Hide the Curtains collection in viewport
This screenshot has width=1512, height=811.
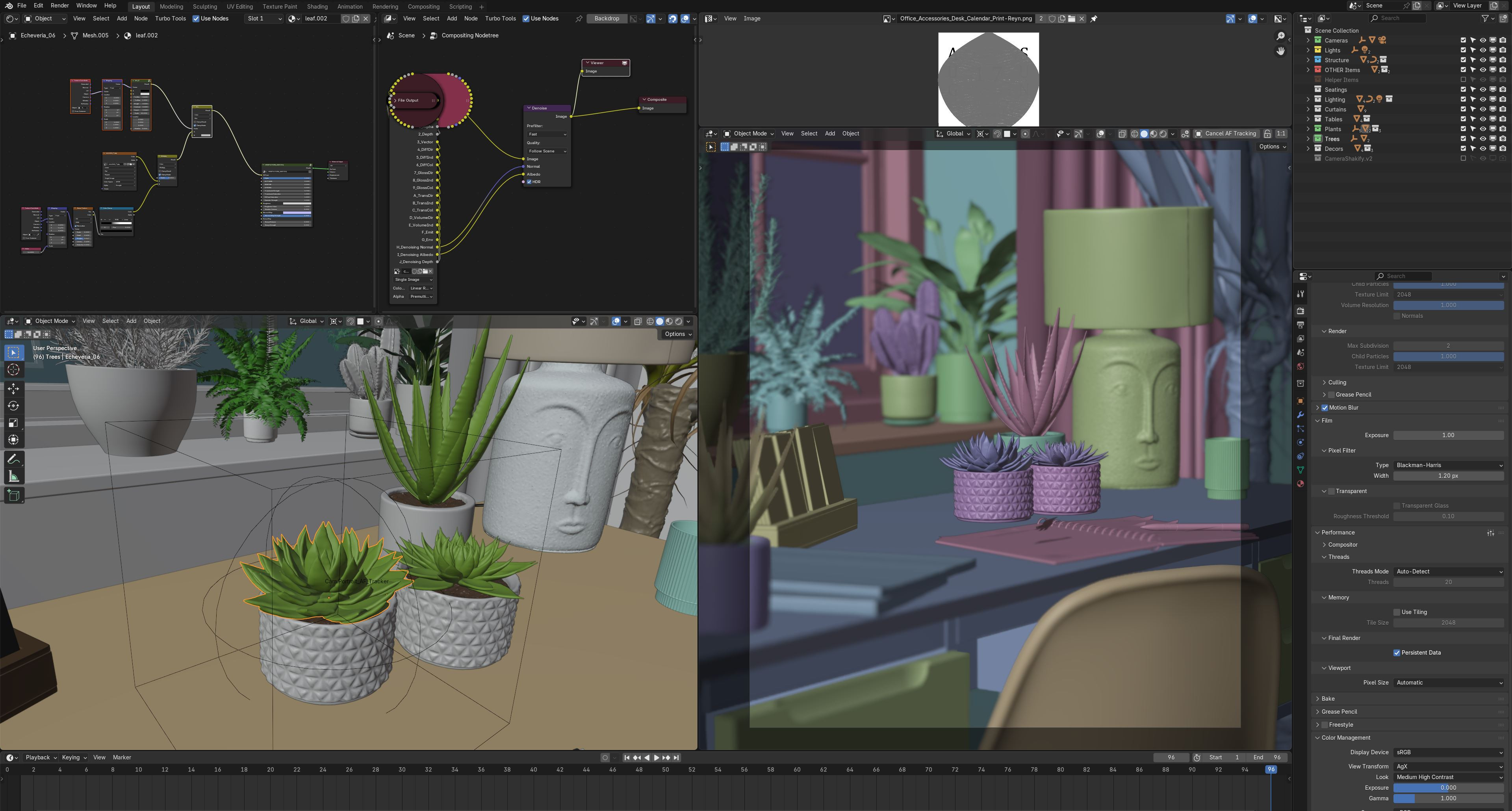click(x=1482, y=109)
